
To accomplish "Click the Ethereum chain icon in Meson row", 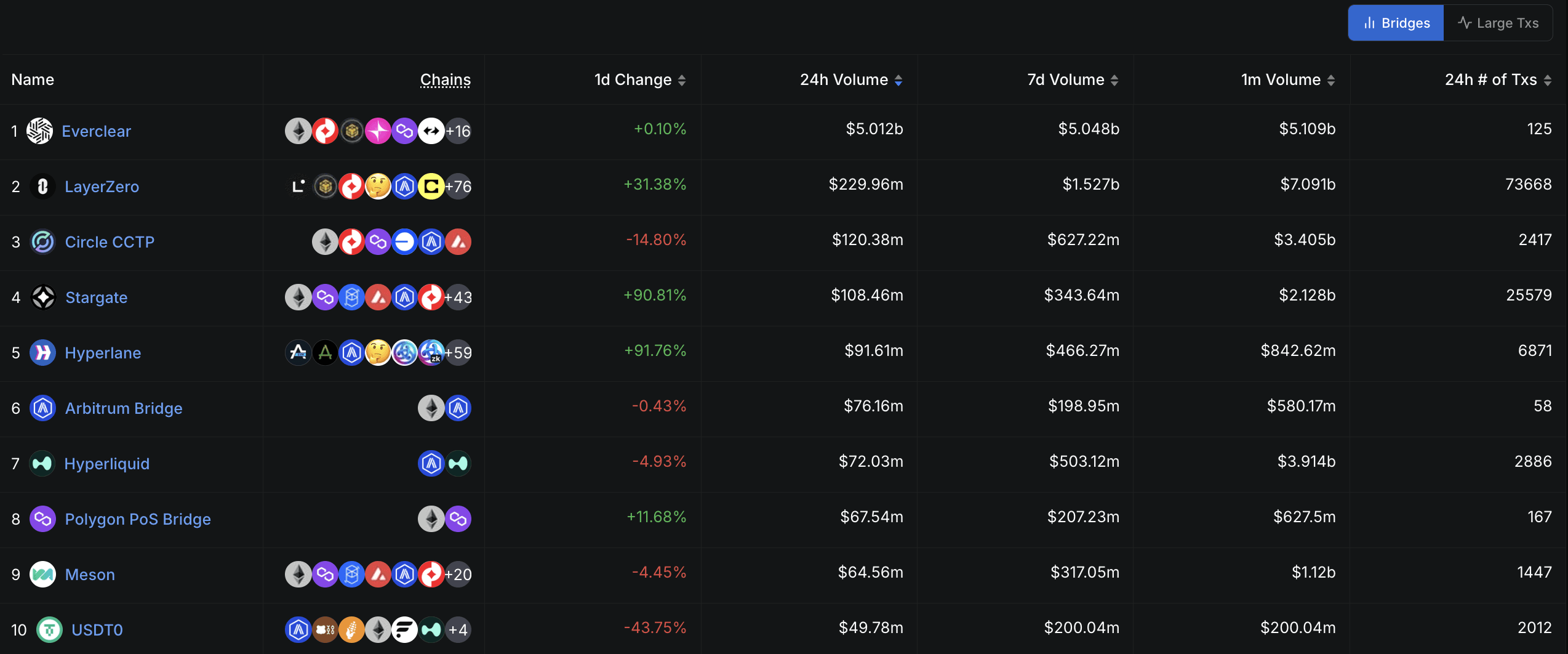I will click(298, 574).
